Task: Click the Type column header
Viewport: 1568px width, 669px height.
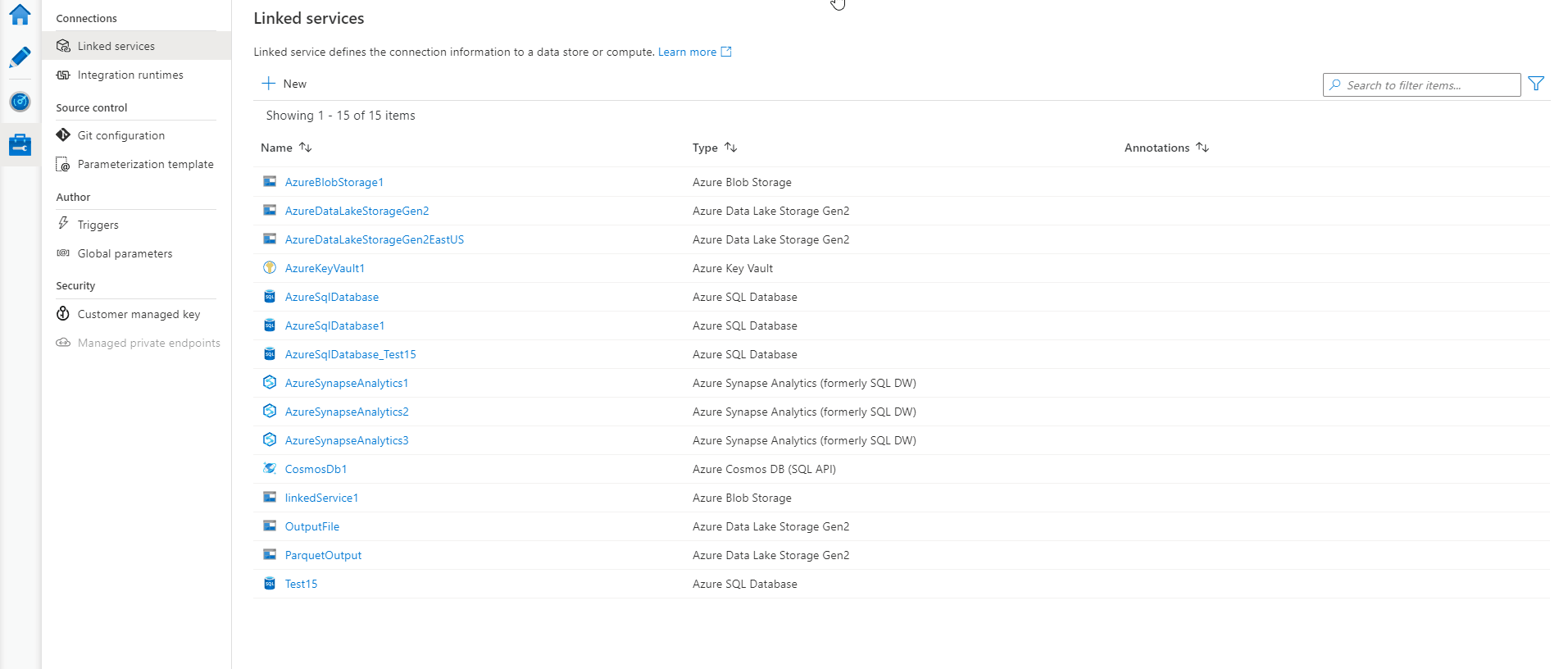Action: click(705, 148)
